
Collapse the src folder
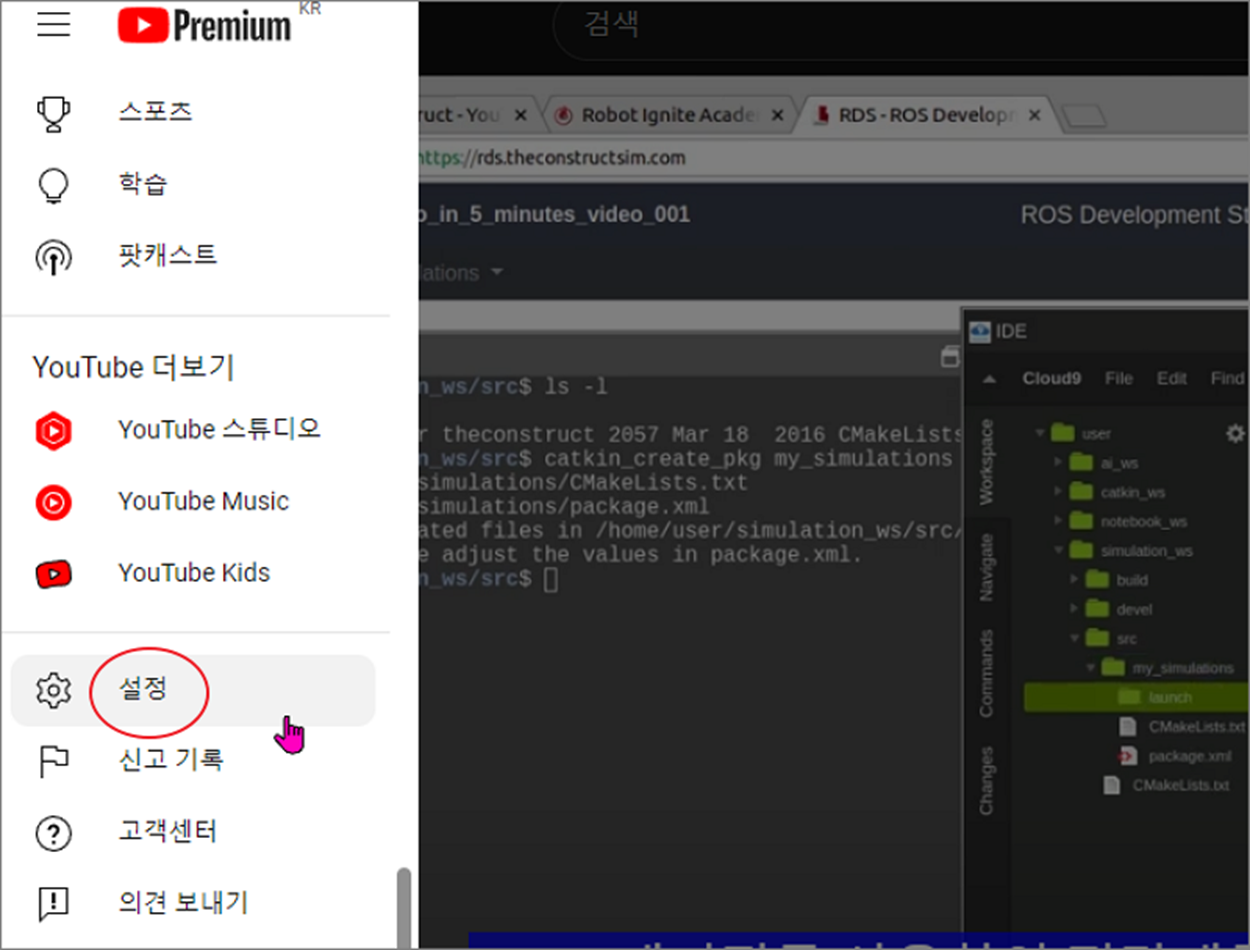(x=1075, y=638)
